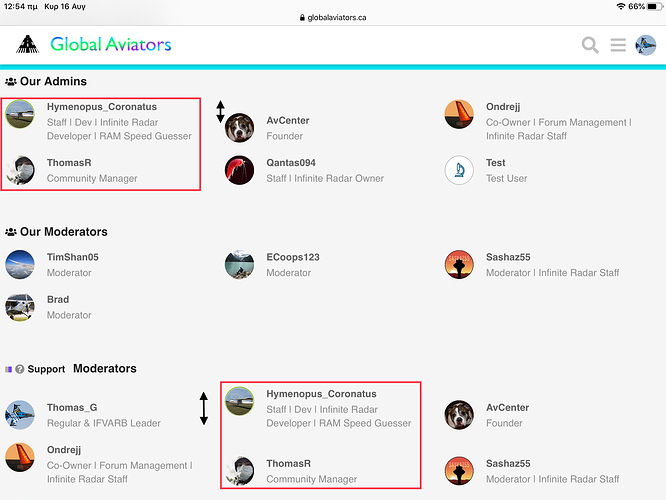This screenshot has width=666, height=500.
Task: Open Hymenopus_Coronatus avatar under Our Admins
Action: [20, 114]
